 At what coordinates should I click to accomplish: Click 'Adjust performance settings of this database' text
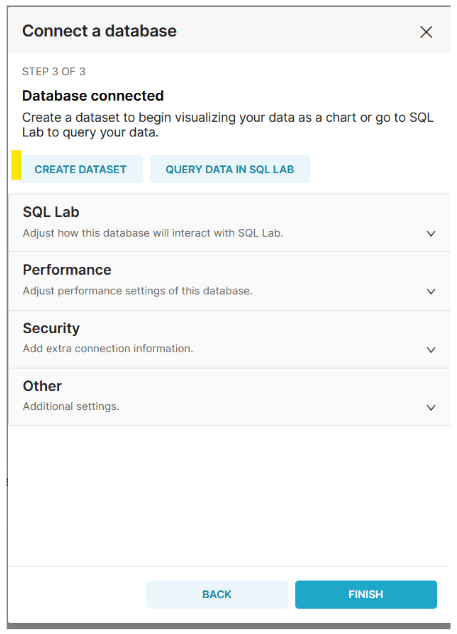point(138,291)
